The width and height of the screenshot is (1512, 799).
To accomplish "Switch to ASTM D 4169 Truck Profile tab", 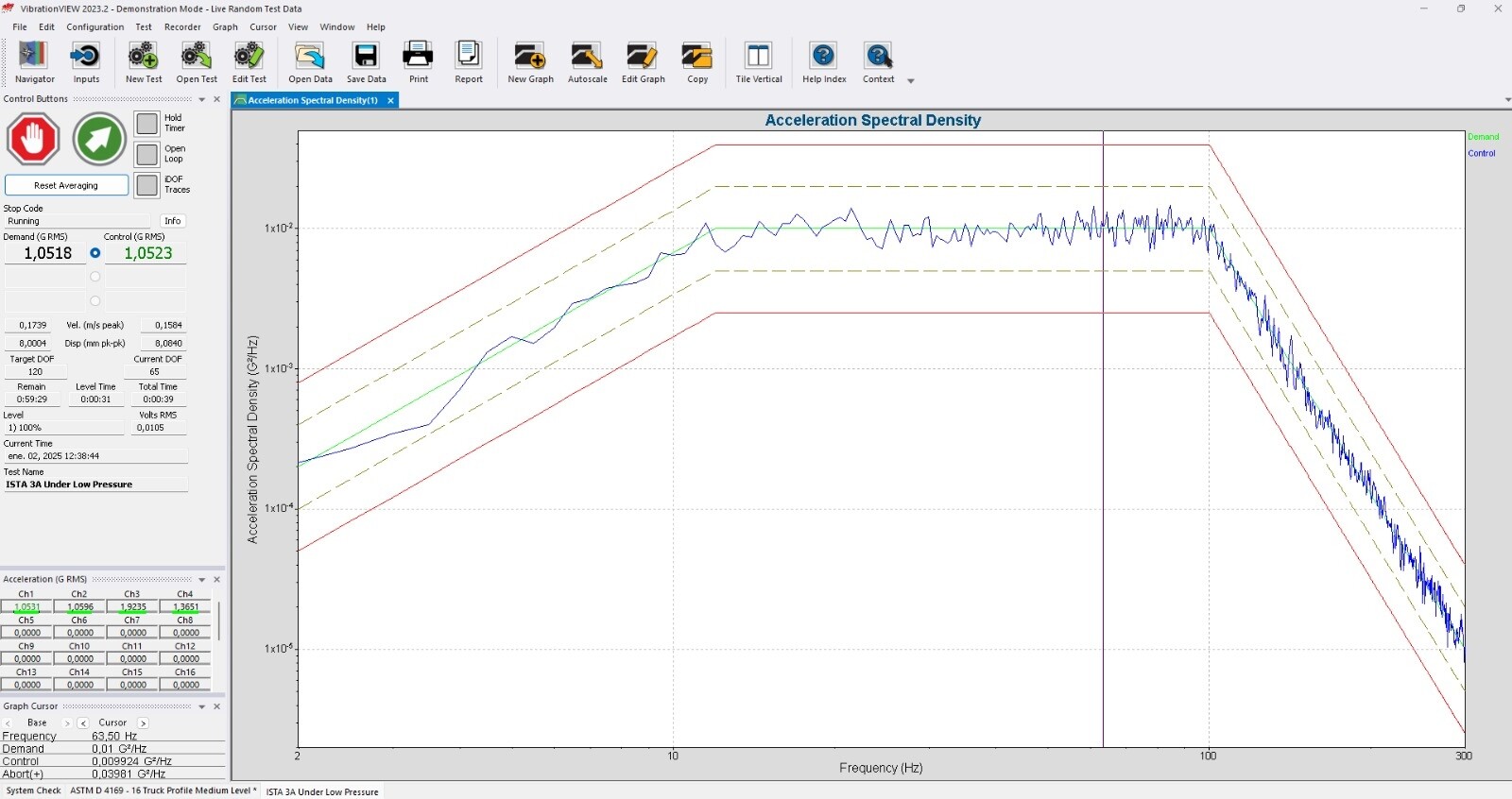I will (x=163, y=791).
